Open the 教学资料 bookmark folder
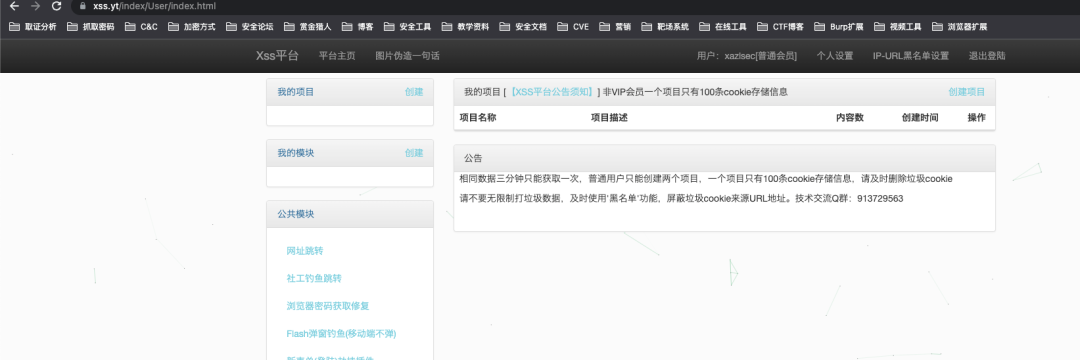The height and width of the screenshot is (360, 1080). point(465,27)
